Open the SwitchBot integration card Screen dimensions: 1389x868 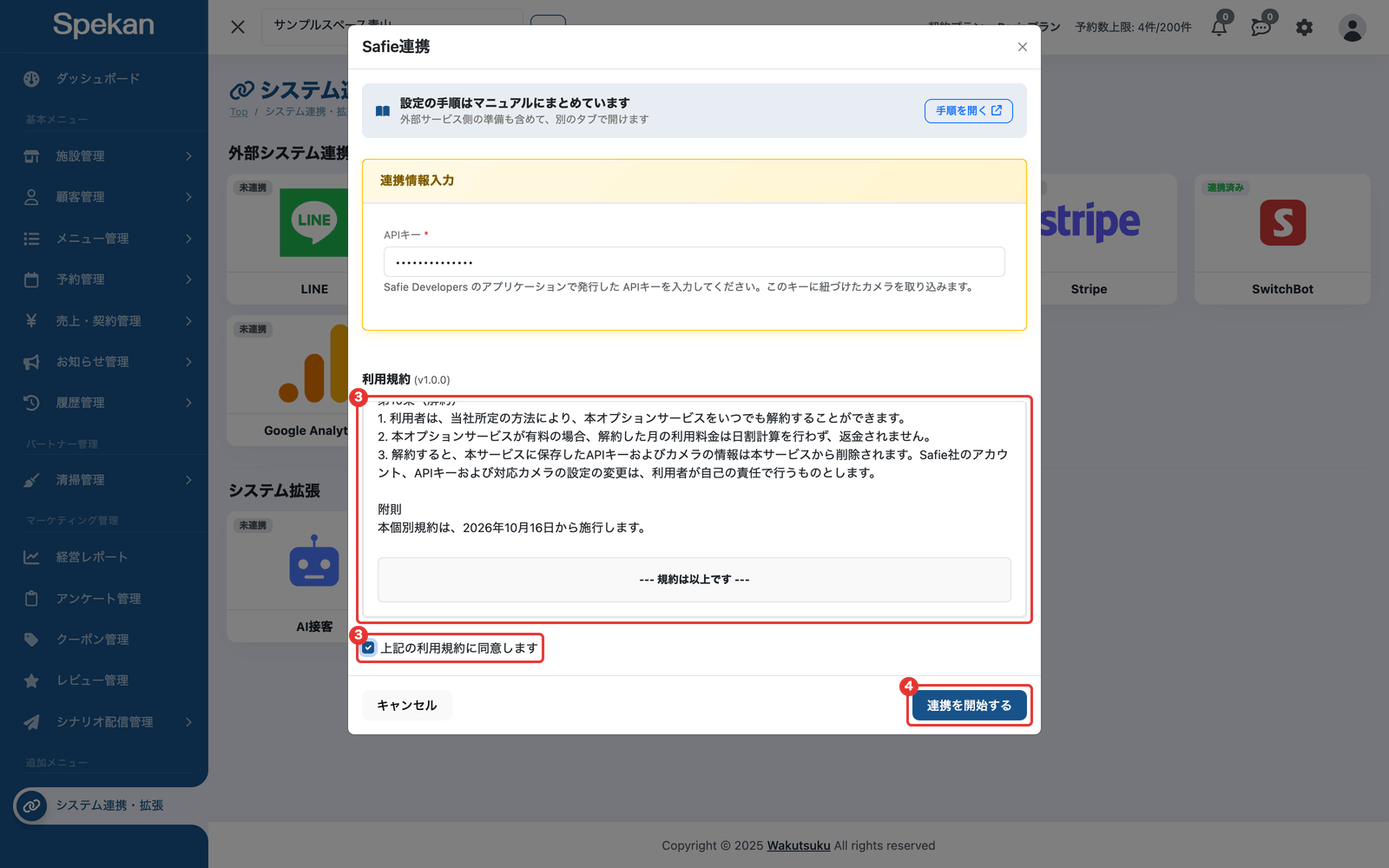coord(1282,239)
